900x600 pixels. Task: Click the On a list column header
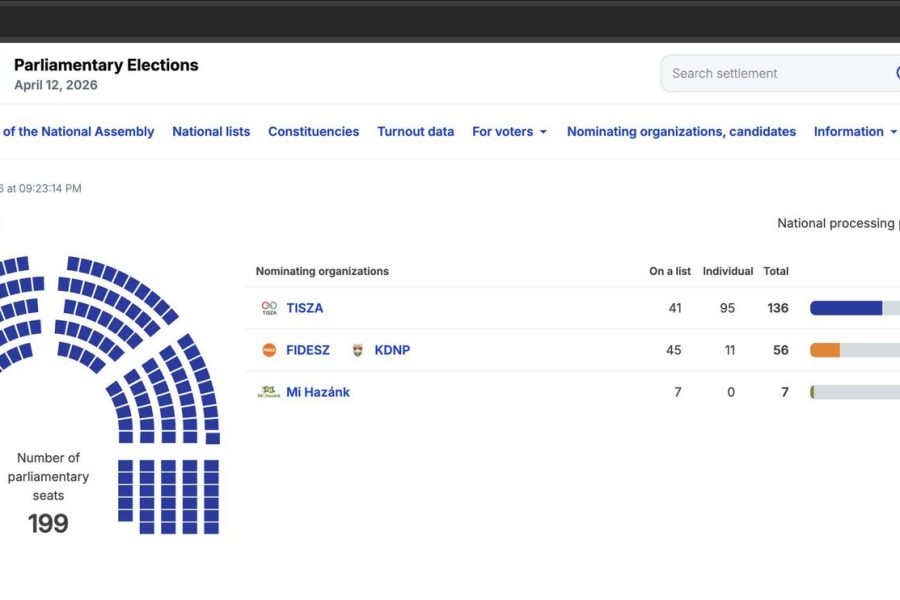click(670, 271)
